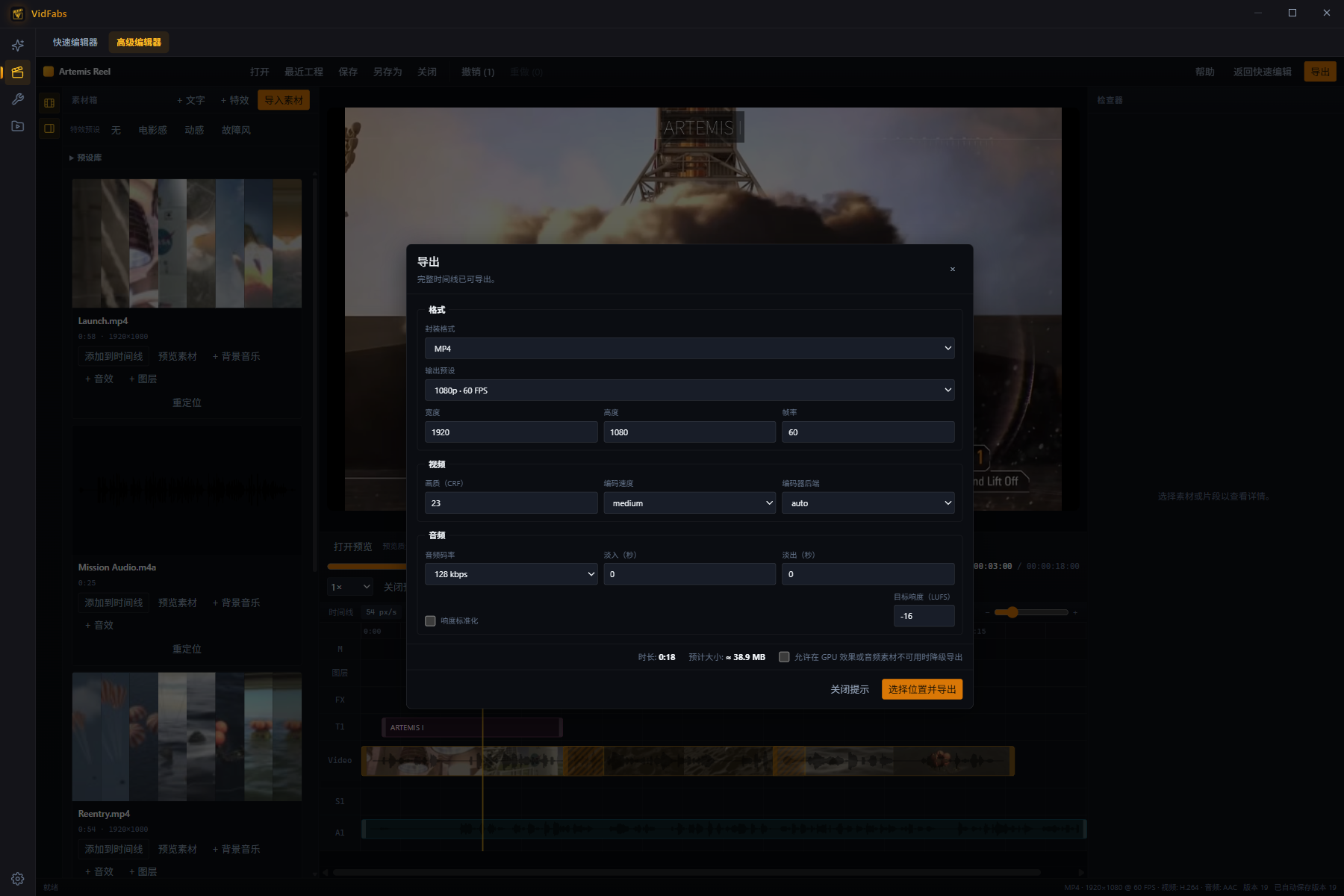1344x896 pixels.
Task: Click the frame rate field showing 60
Action: pyautogui.click(x=868, y=432)
